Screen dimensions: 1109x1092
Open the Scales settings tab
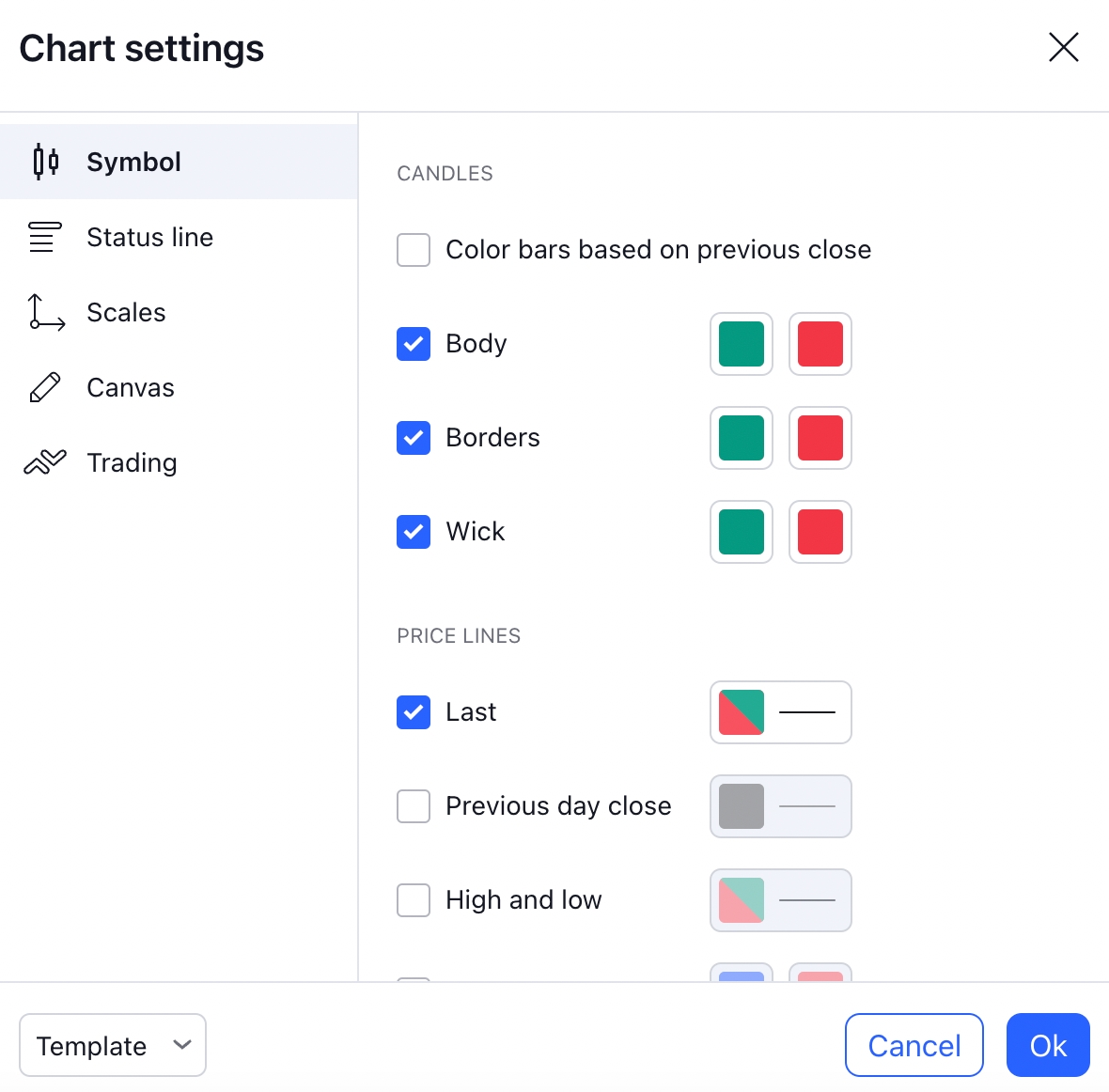[x=126, y=312]
